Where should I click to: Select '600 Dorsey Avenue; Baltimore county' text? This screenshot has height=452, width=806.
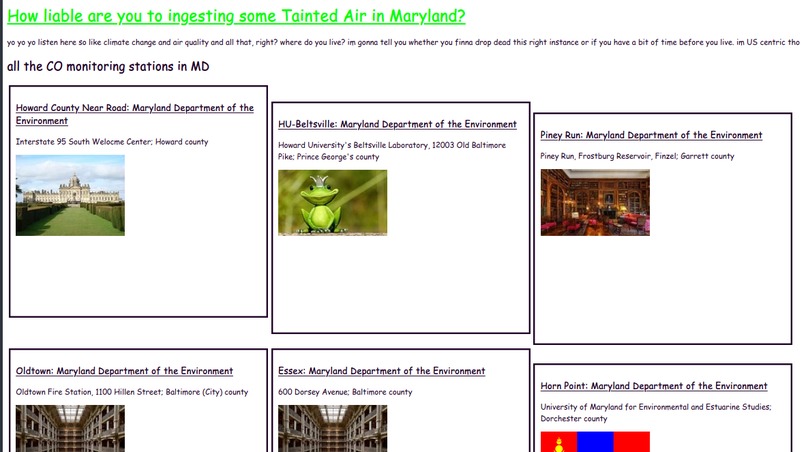345,392
